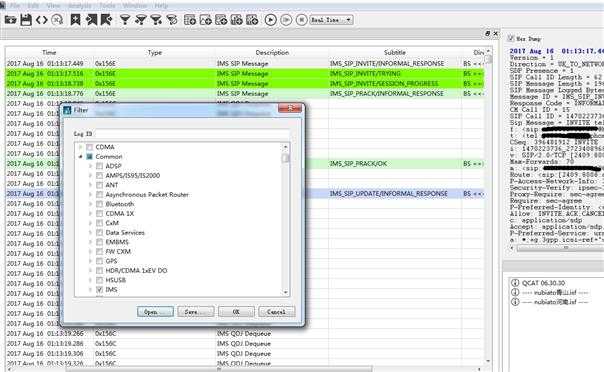The width and height of the screenshot is (604, 372).
Task: Jump to next bookmark with right-arrow flag icon
Action: pyautogui.click(x=106, y=20)
